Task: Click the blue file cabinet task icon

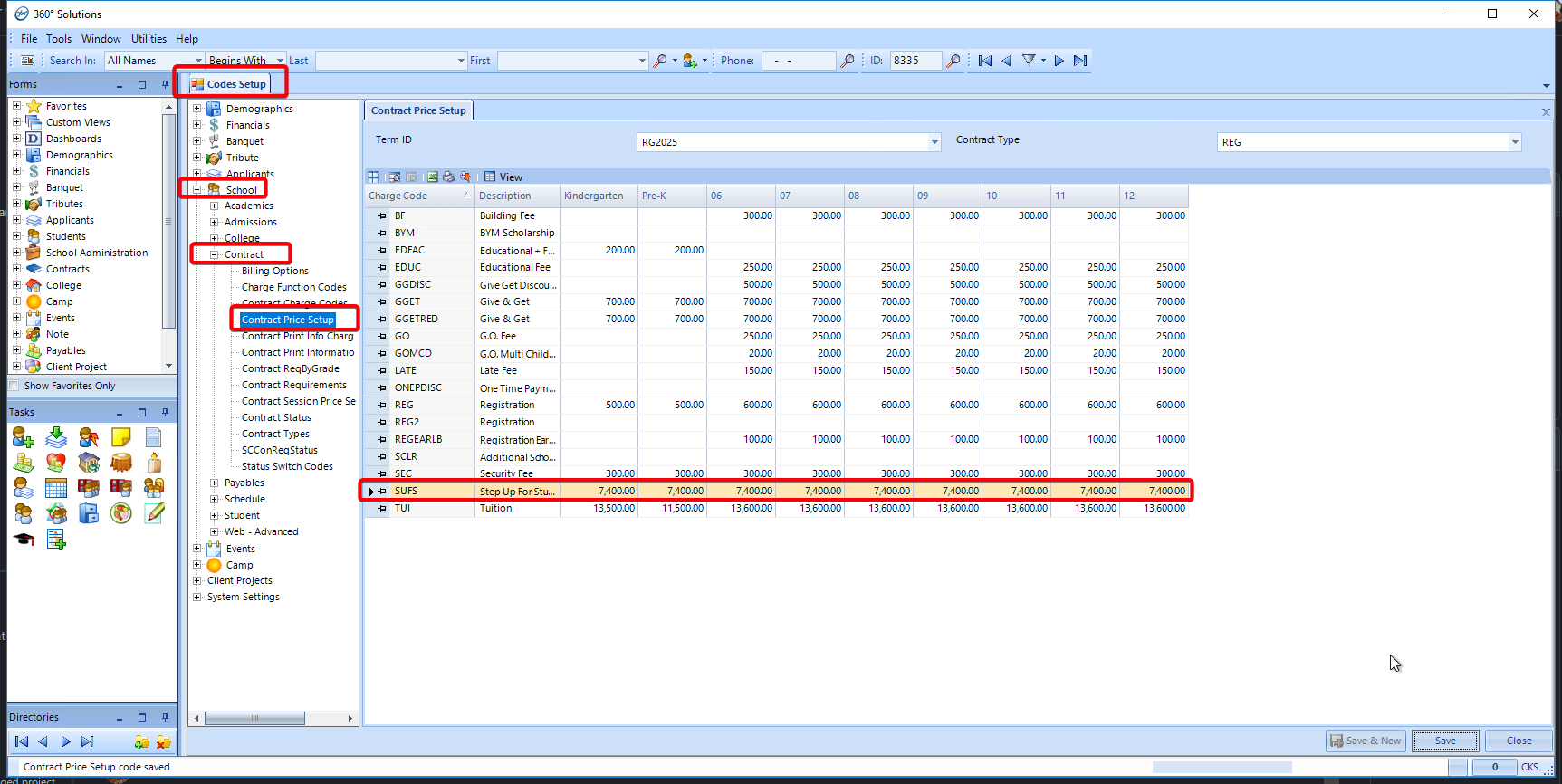Action: [x=89, y=514]
